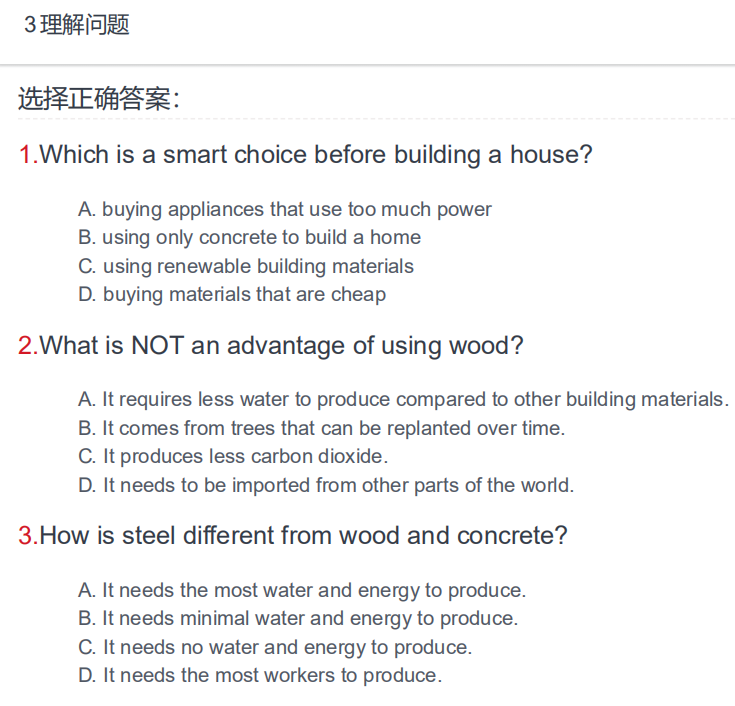Select option D buying materials that are cheap
735x706 pixels.
pos(232,295)
